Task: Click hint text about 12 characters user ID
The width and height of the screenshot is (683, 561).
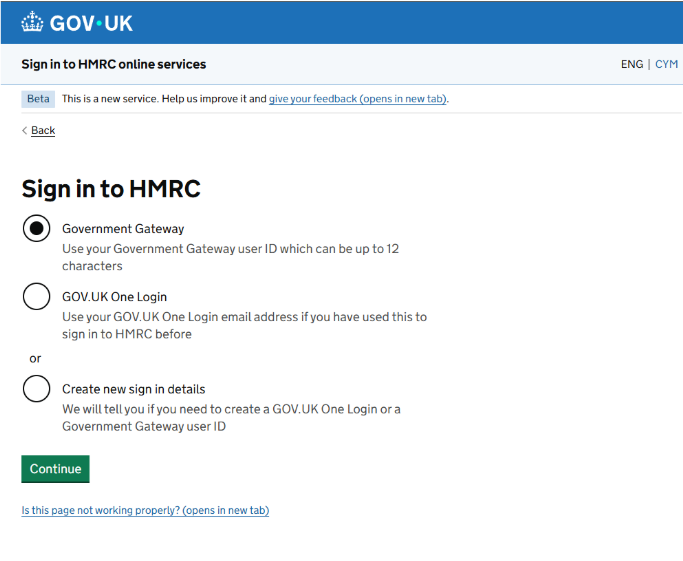Action: coord(230,257)
